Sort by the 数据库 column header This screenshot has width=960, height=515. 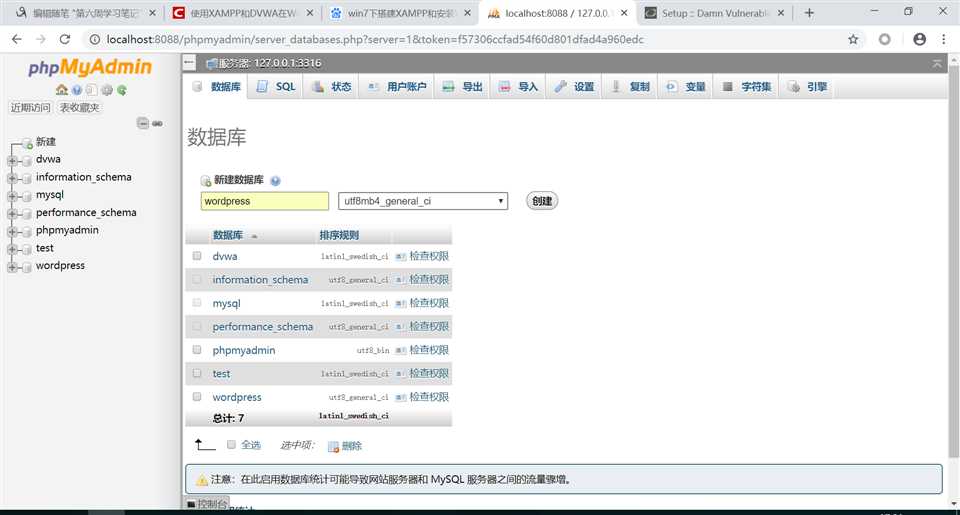228,235
